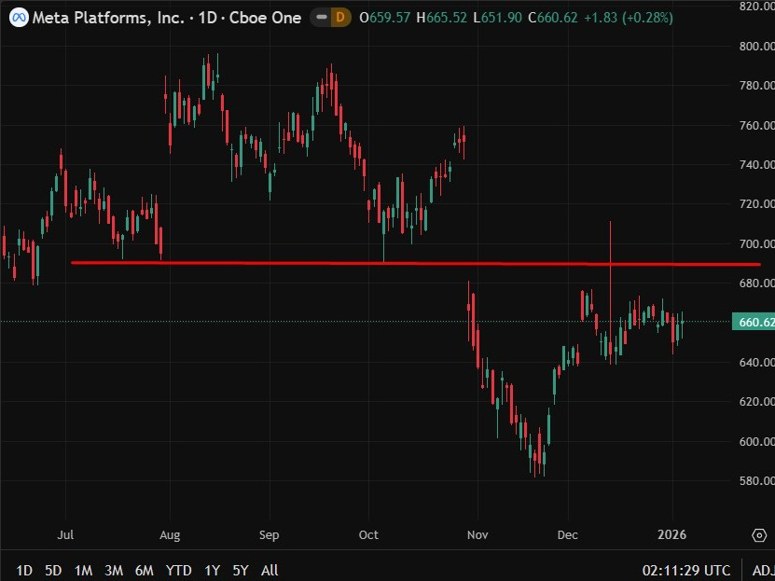Display All historical data
The height and width of the screenshot is (581, 775).
[269, 570]
